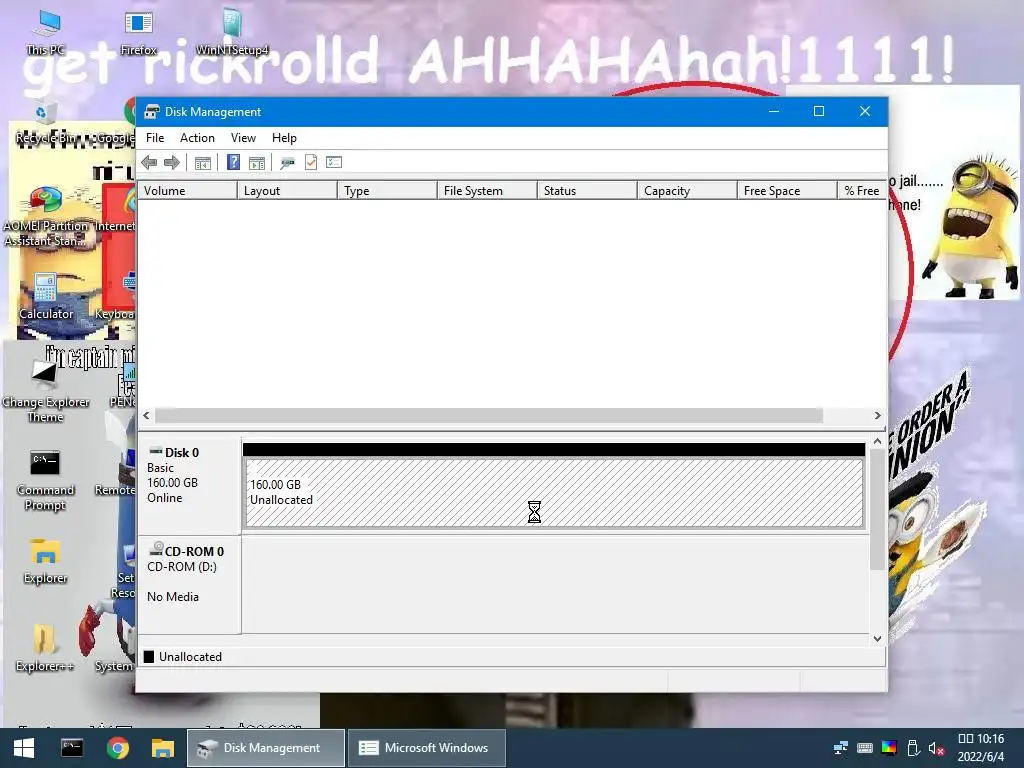Sort by the Type column header
This screenshot has height=768, width=1024.
click(387, 191)
